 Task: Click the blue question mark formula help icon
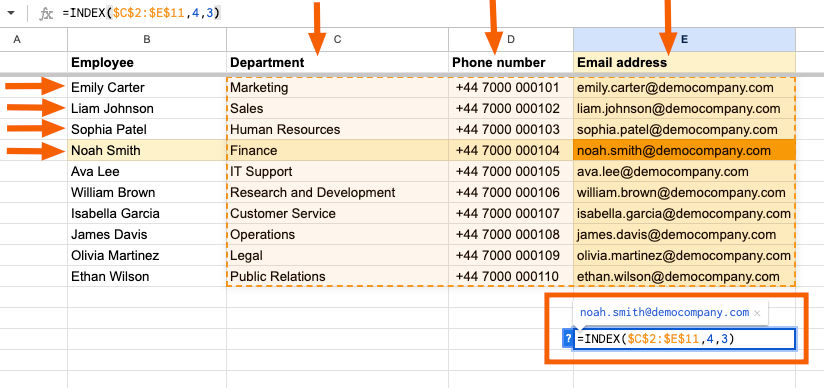pyautogui.click(x=568, y=338)
